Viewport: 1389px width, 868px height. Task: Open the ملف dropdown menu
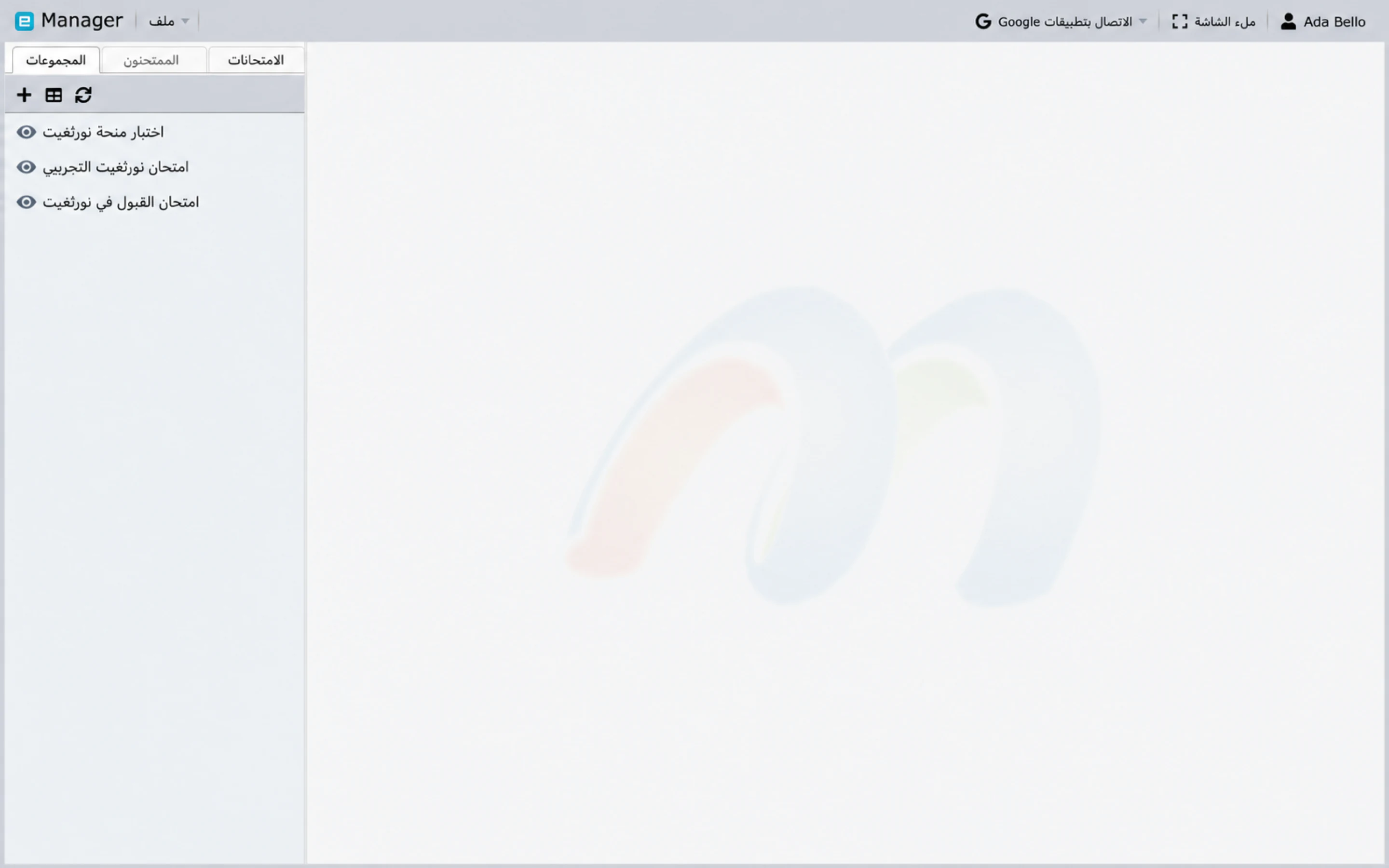point(169,21)
